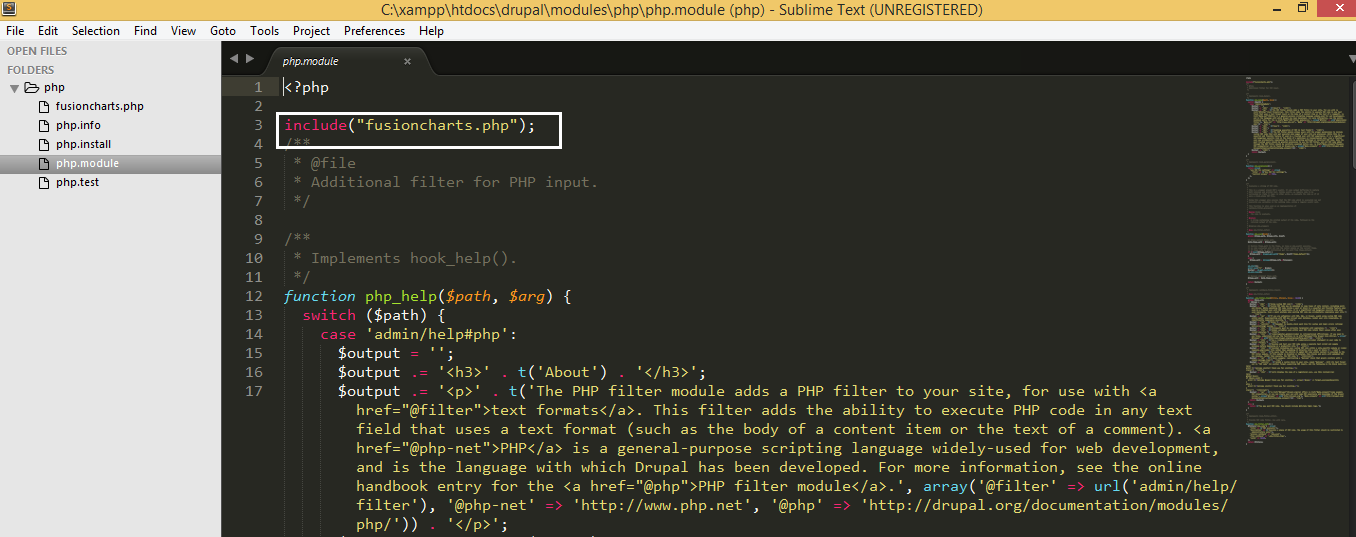The height and width of the screenshot is (537, 1356).
Task: Open php.install from folder list
Action: (x=83, y=145)
